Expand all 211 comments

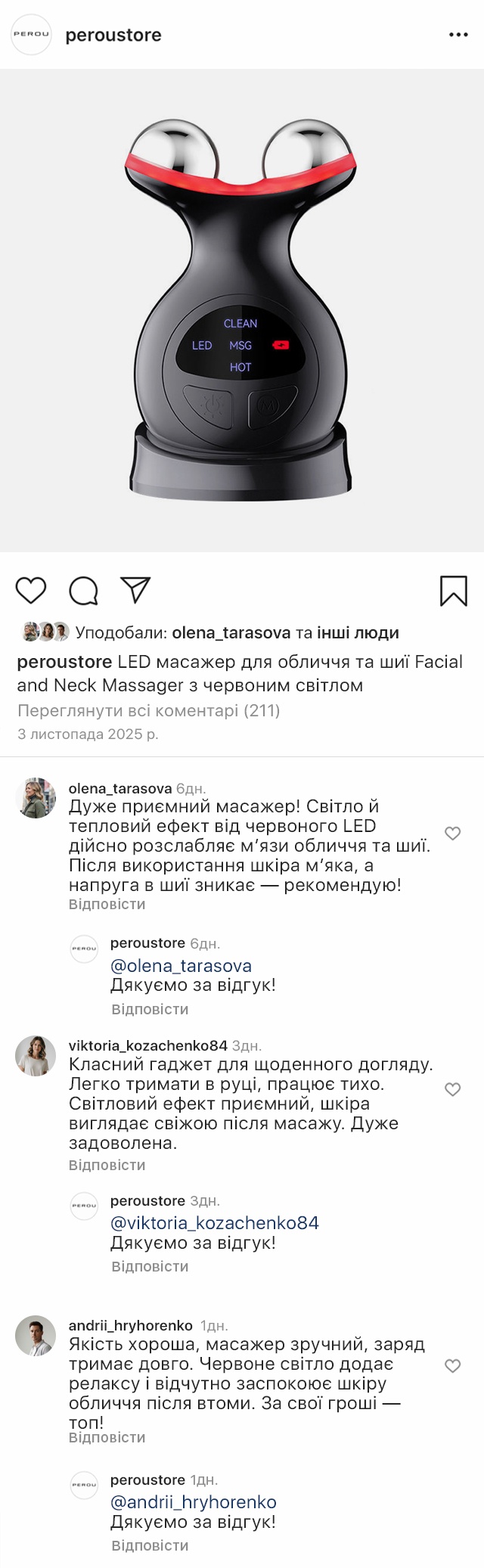[148, 710]
